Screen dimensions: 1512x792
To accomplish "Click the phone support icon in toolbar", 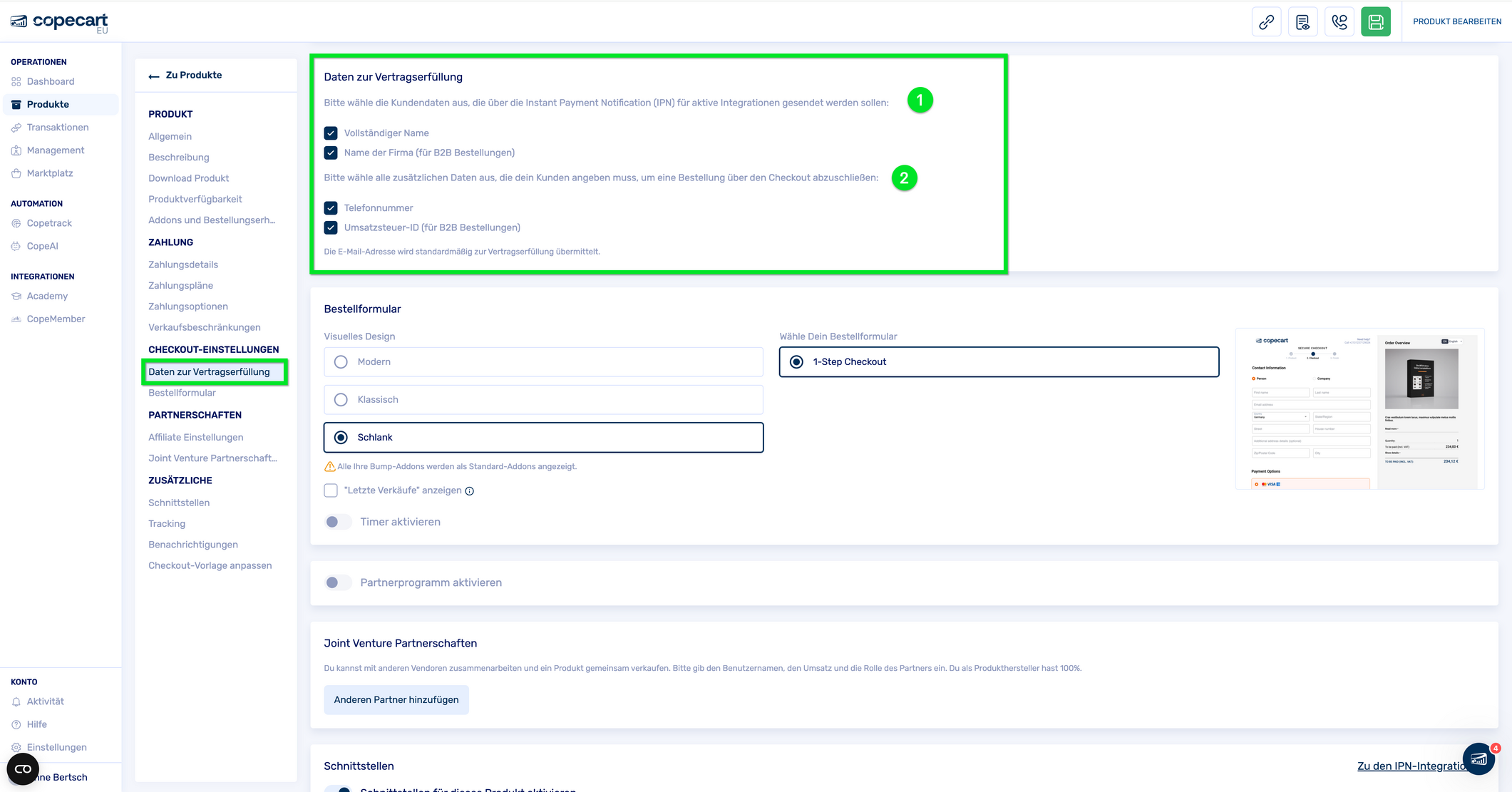I will click(x=1339, y=22).
